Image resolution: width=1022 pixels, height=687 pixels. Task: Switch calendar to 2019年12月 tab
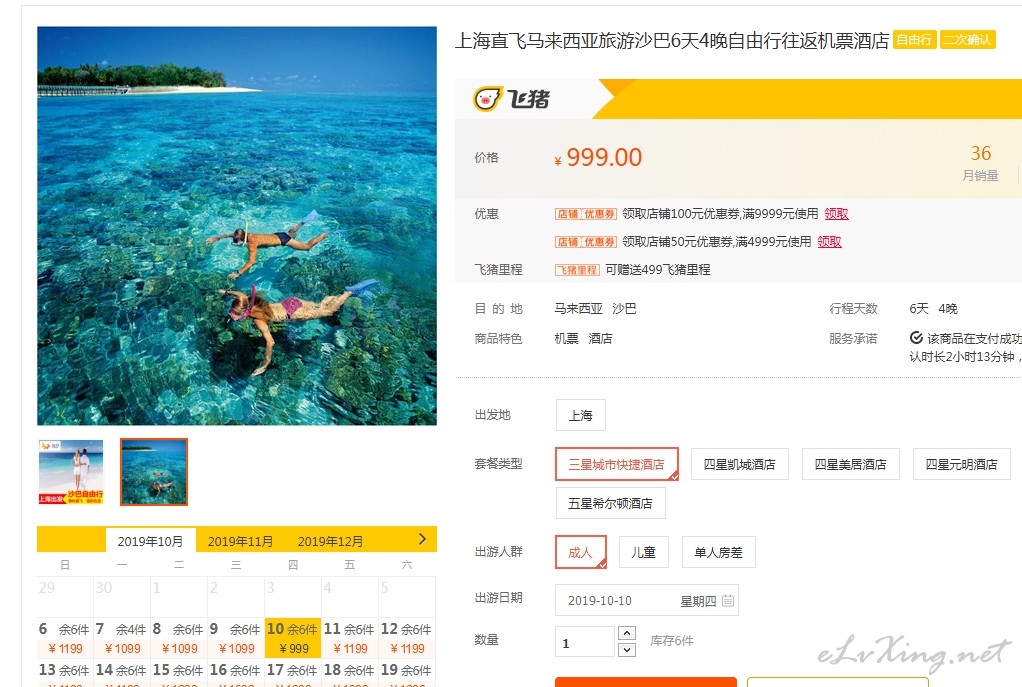330,541
